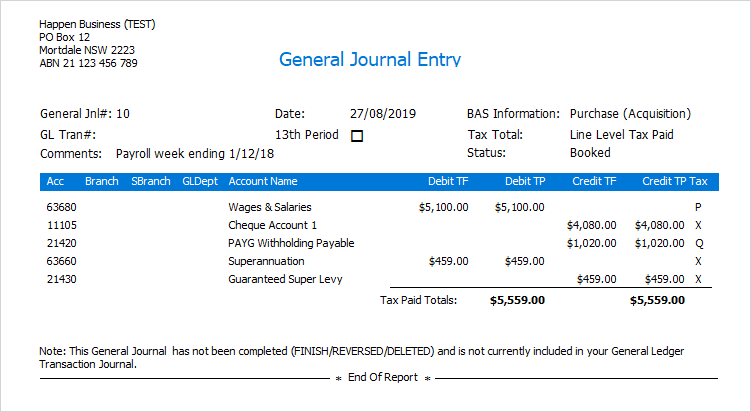The image size is (751, 412).
Task: Click the Cheque Account 1 line
Action: click(273, 226)
